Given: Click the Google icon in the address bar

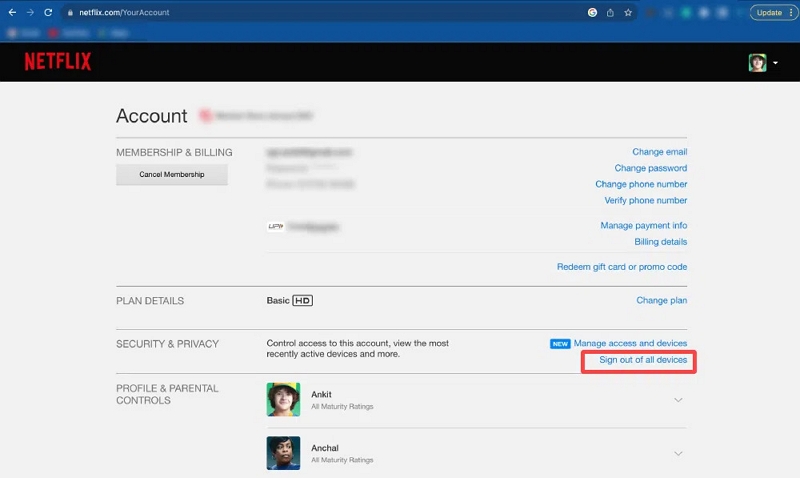Looking at the screenshot, I should pyautogui.click(x=592, y=12).
